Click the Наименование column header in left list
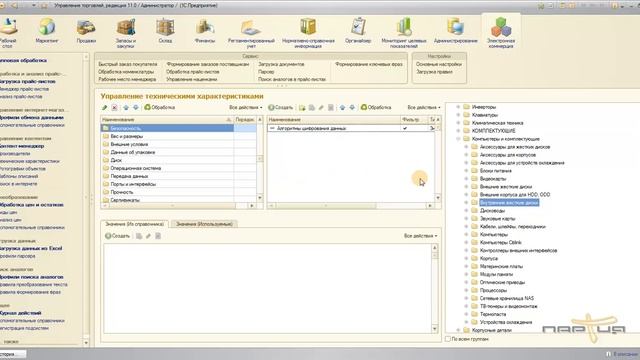This screenshot has width=640, height=360. [x=167, y=120]
